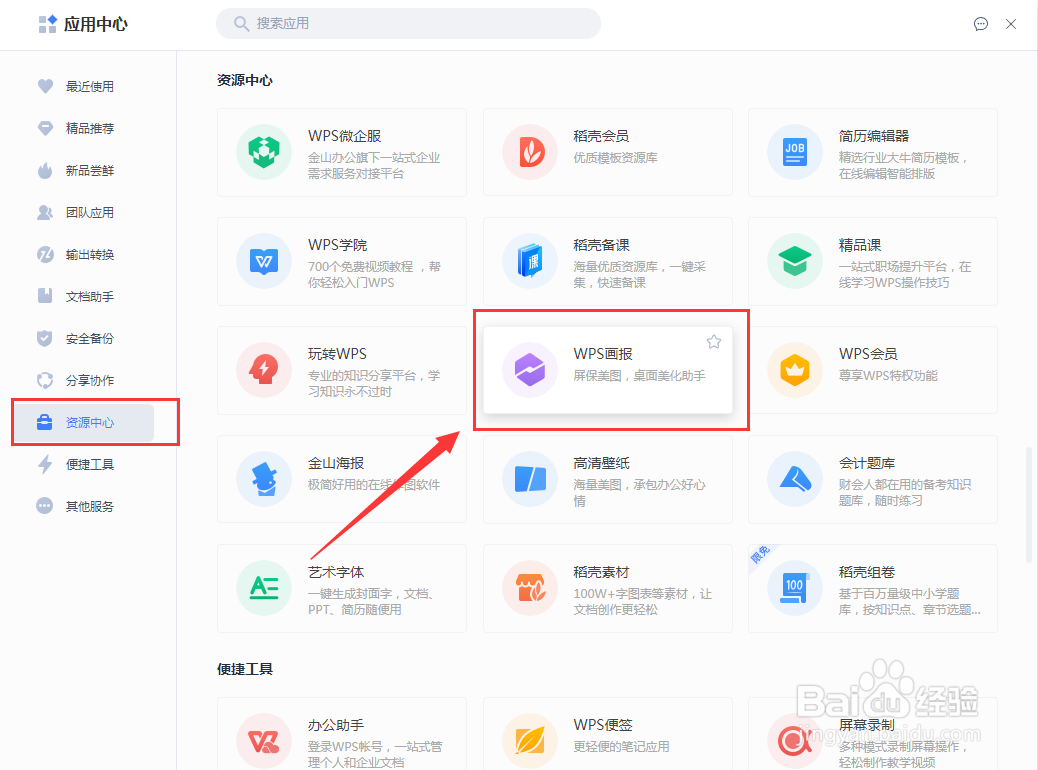Click the 搜索应用 search field
This screenshot has width=1038, height=770.
point(408,24)
